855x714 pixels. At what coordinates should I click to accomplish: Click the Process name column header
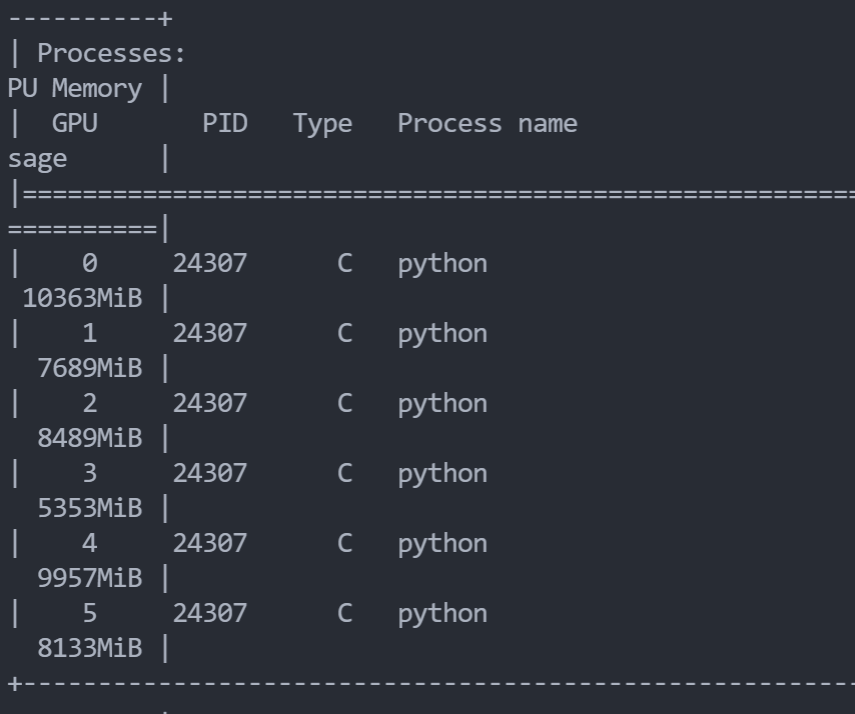(487, 123)
